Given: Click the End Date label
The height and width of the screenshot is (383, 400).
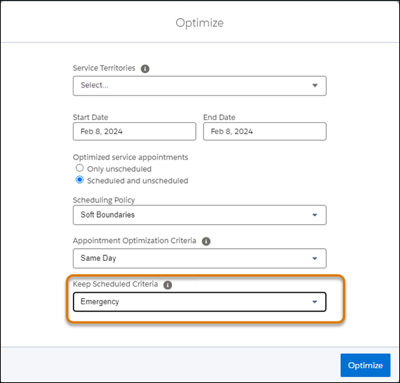Looking at the screenshot, I should [219, 117].
